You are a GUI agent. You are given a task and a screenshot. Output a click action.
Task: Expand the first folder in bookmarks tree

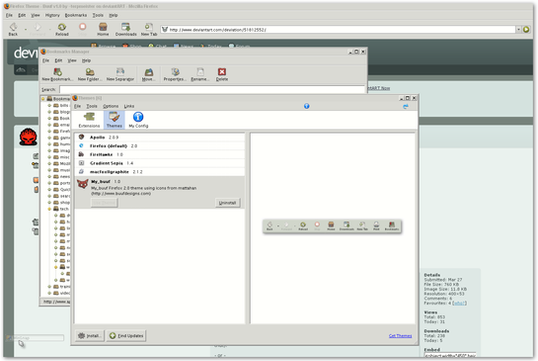tap(49, 105)
